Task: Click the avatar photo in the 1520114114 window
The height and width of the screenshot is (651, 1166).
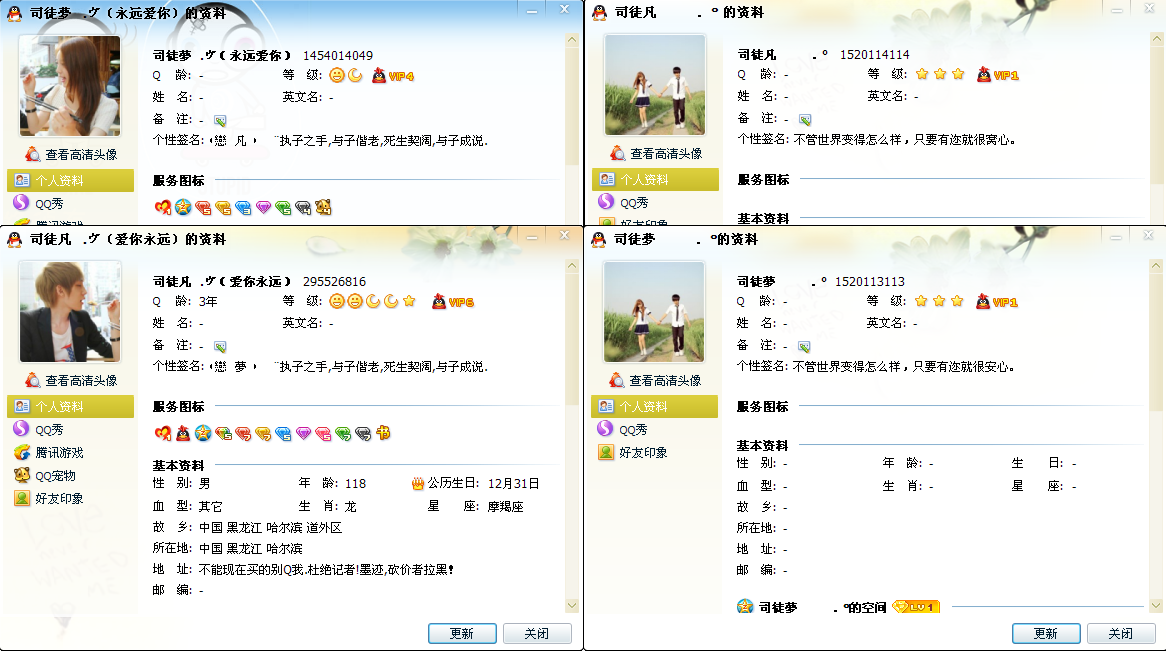Action: (x=654, y=85)
